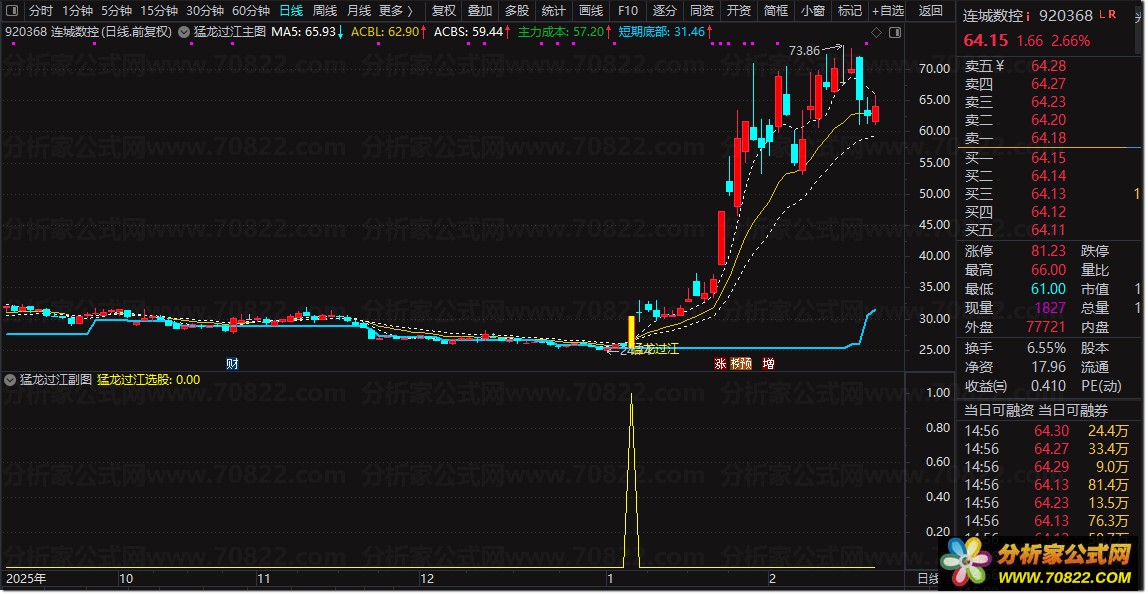The image size is (1148, 594).
Task: Click the diamond icon in main chart header
Action: tap(876, 33)
